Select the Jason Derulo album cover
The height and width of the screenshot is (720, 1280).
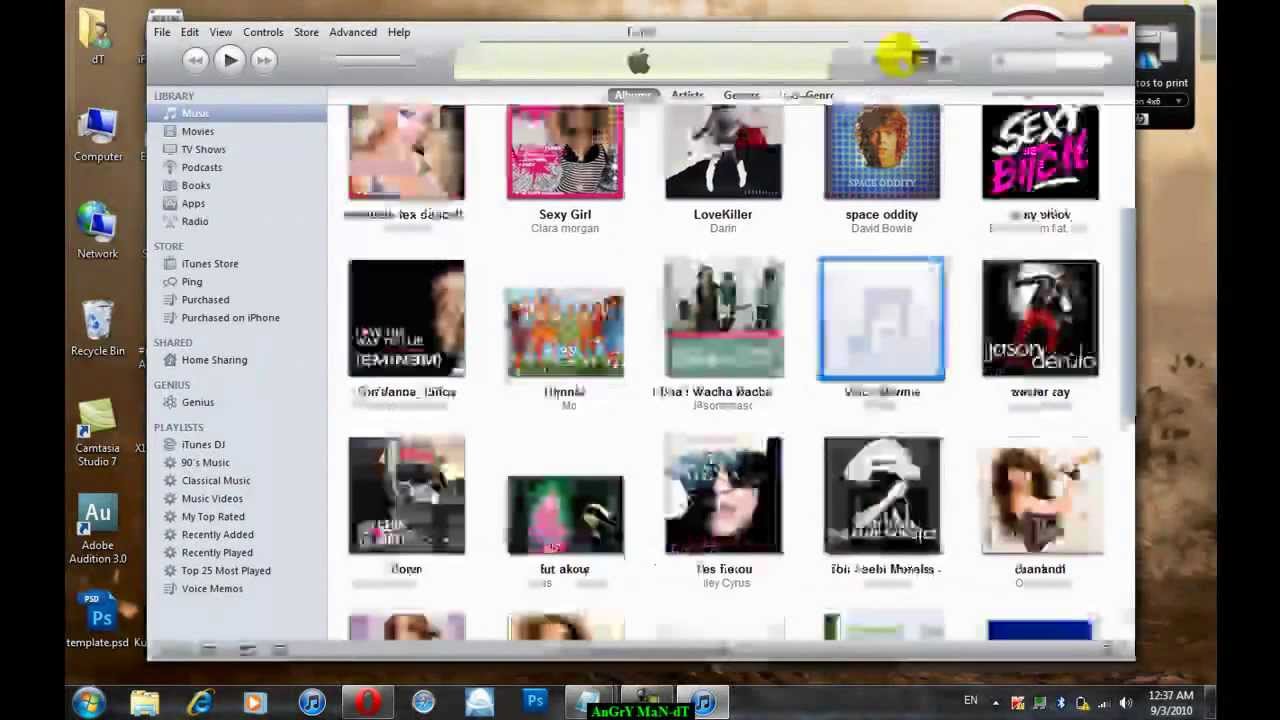pos(1040,318)
